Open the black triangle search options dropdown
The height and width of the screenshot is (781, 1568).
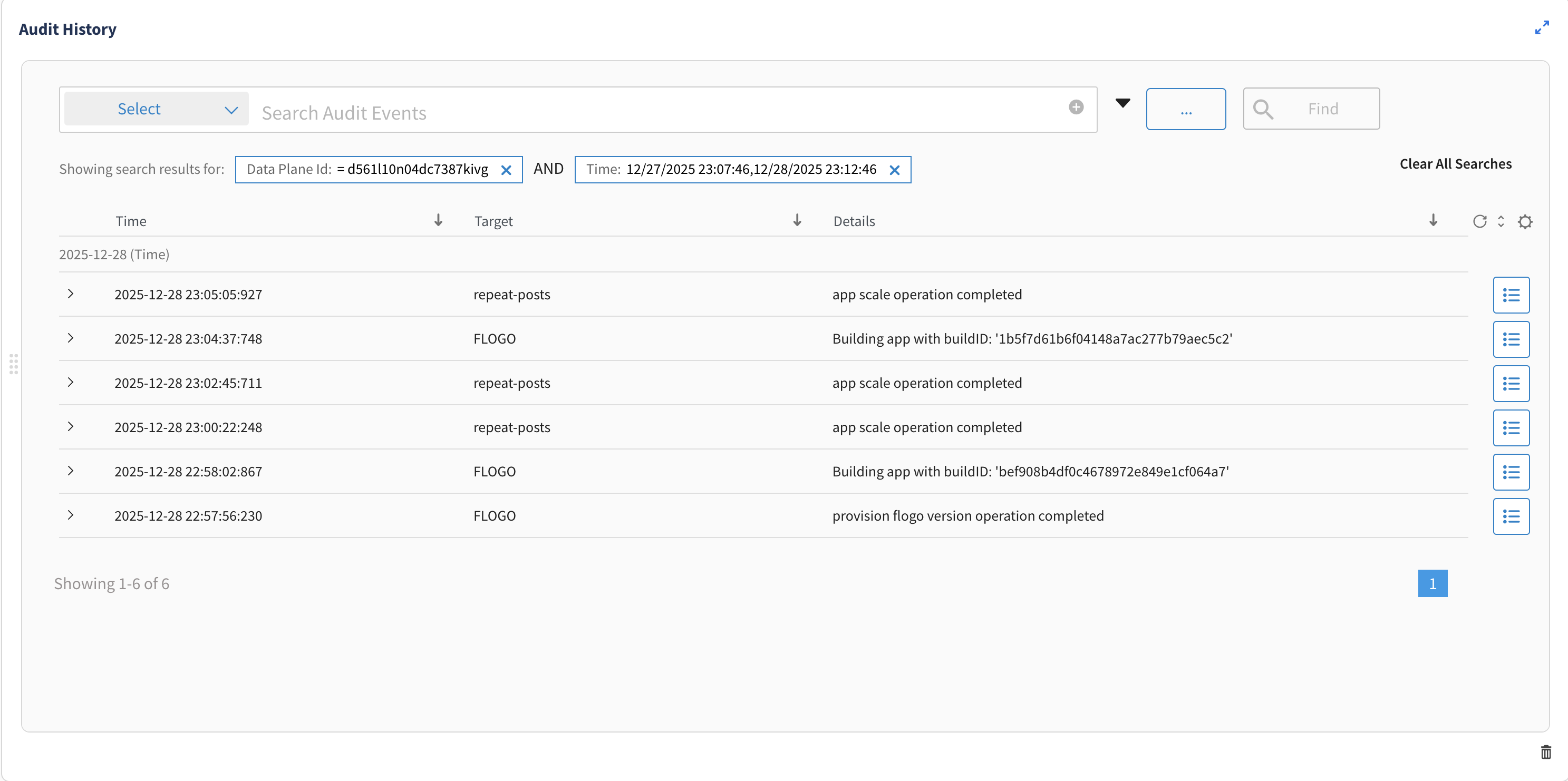(1122, 103)
